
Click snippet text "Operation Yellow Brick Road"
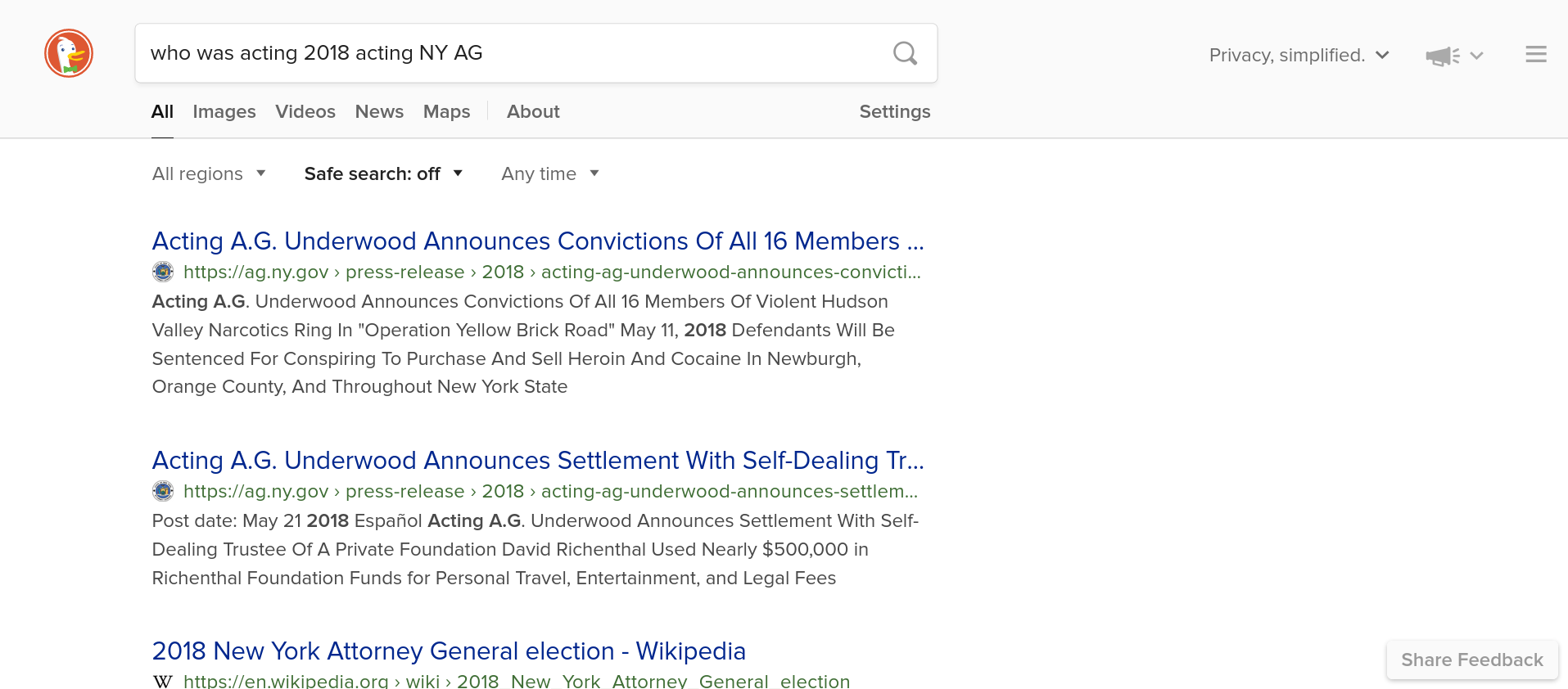(486, 330)
